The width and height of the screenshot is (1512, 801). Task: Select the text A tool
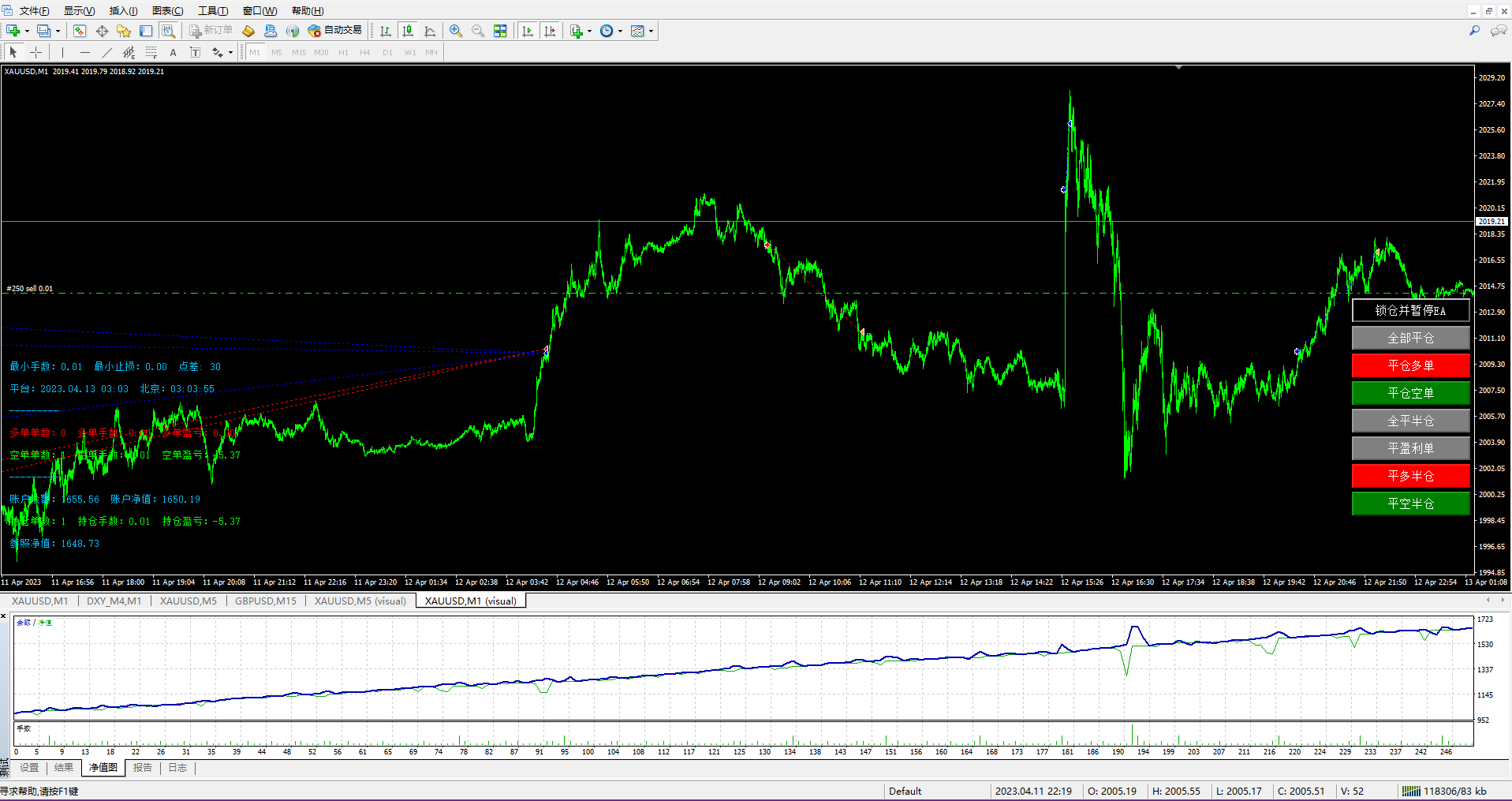click(x=173, y=52)
